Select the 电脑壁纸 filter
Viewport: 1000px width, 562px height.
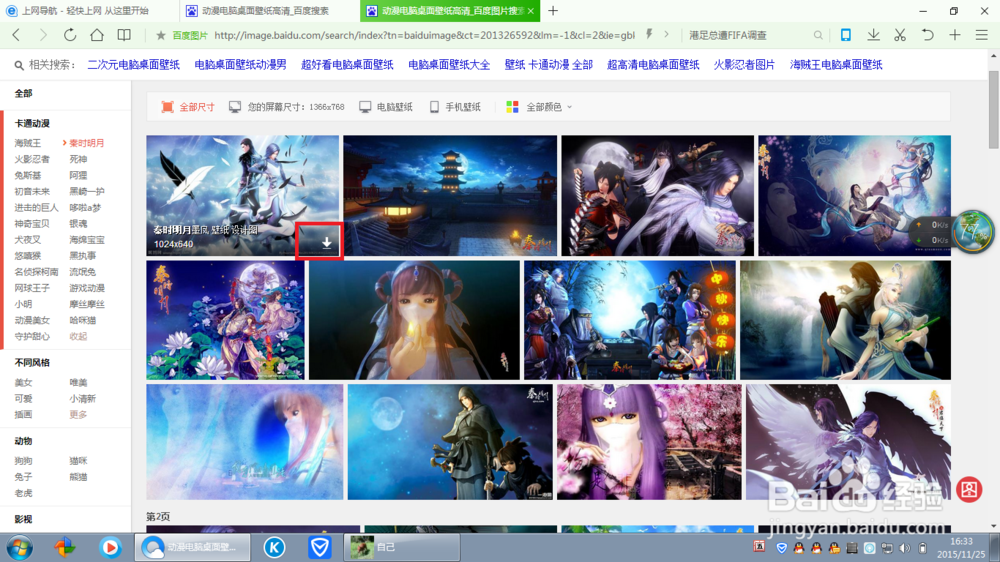[386, 107]
